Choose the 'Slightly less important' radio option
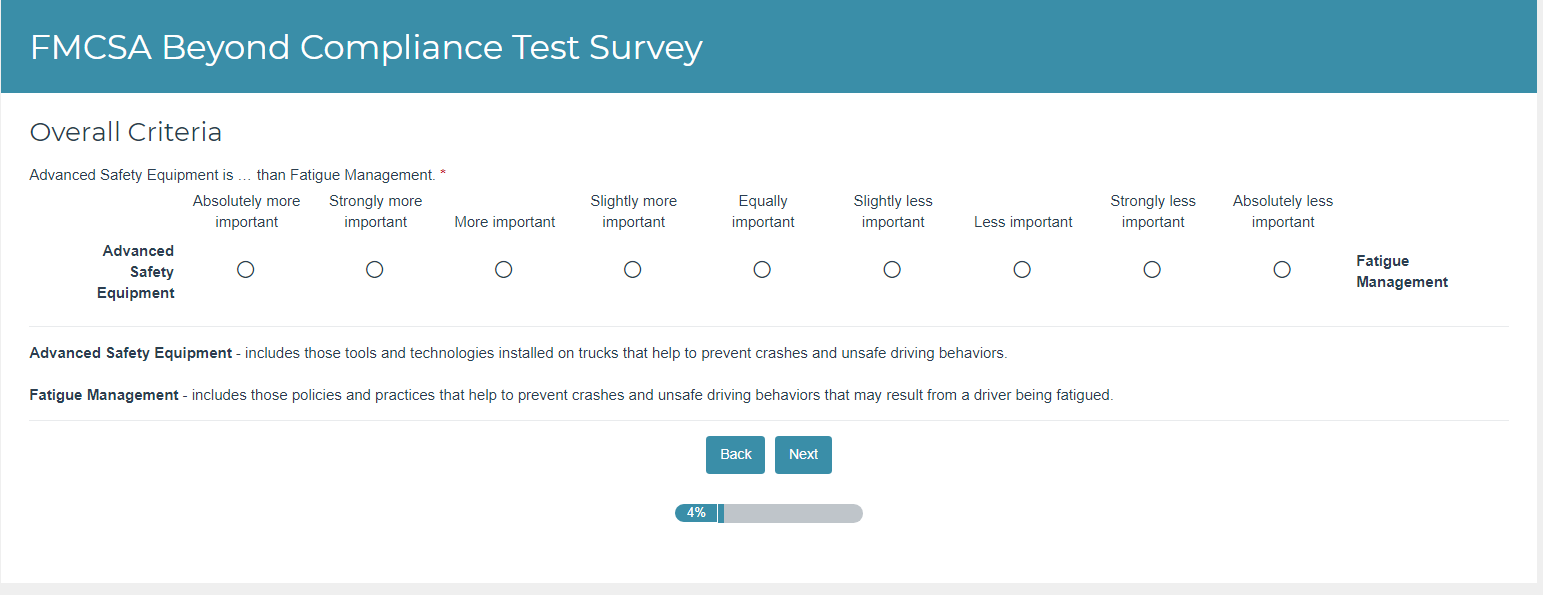 [892, 270]
